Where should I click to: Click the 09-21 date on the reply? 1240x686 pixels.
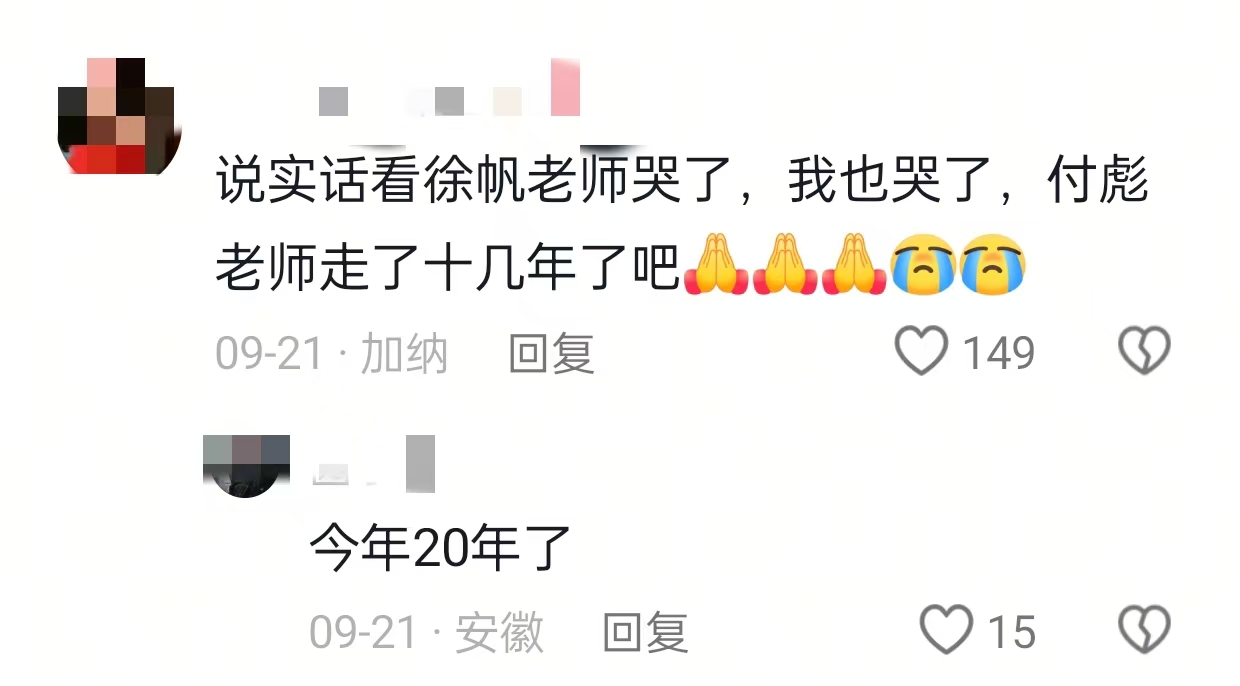point(363,632)
